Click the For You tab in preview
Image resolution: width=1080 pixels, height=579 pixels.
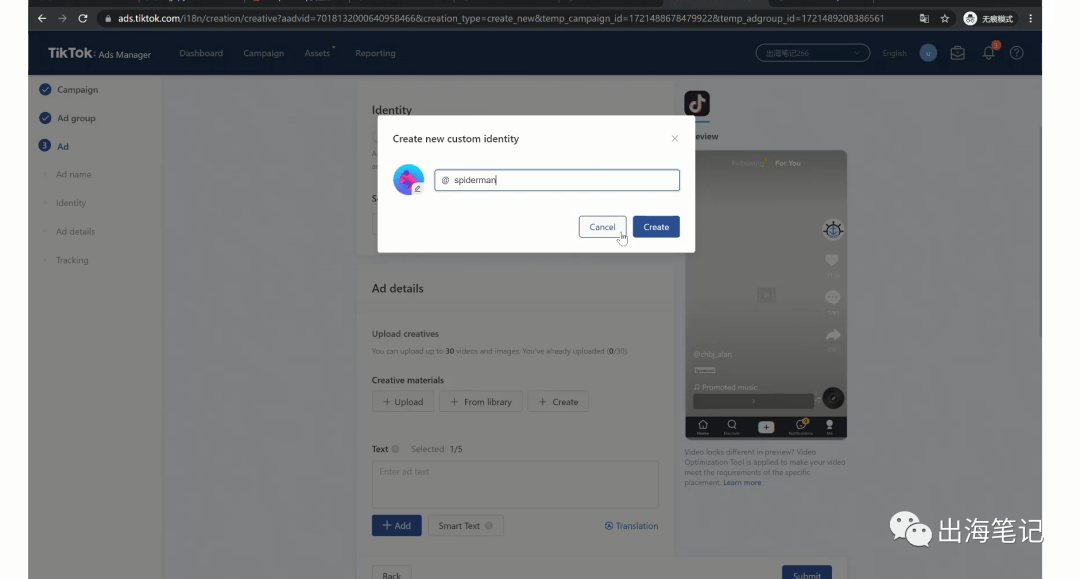tap(787, 163)
